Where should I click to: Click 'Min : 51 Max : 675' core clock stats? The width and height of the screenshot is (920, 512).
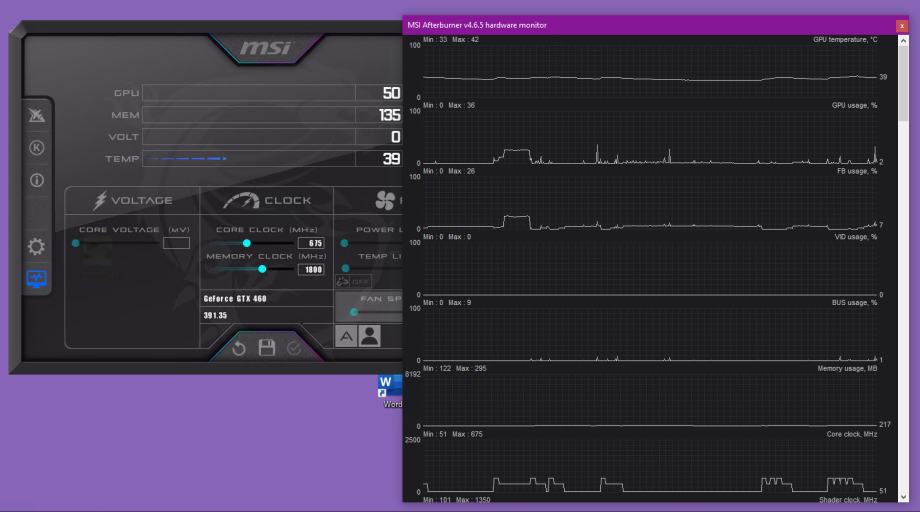coord(452,434)
